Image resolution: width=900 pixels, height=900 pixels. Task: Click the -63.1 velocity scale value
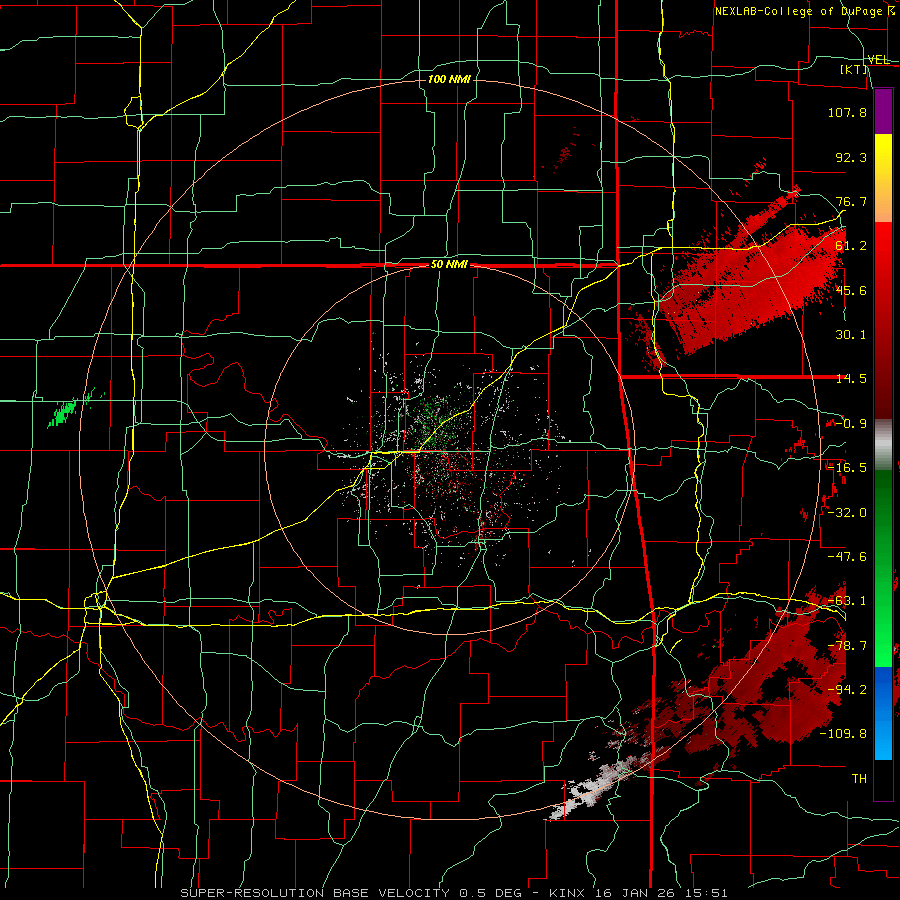[847, 601]
